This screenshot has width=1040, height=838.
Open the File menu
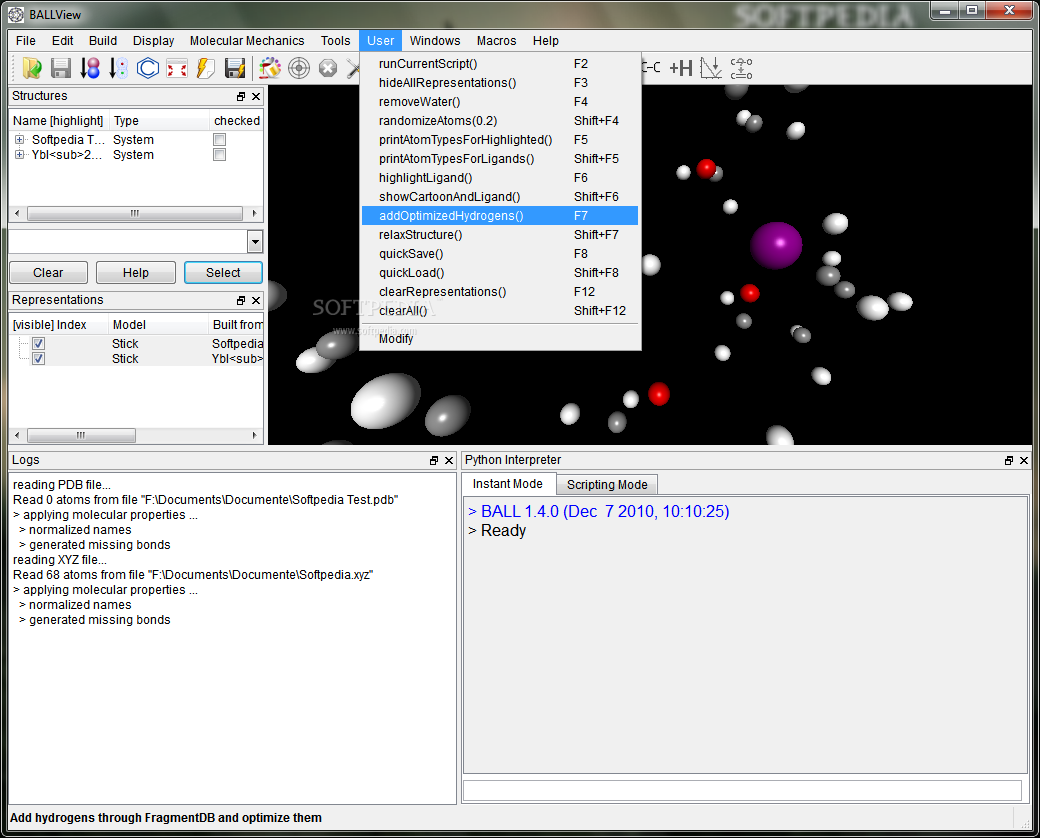pos(26,40)
